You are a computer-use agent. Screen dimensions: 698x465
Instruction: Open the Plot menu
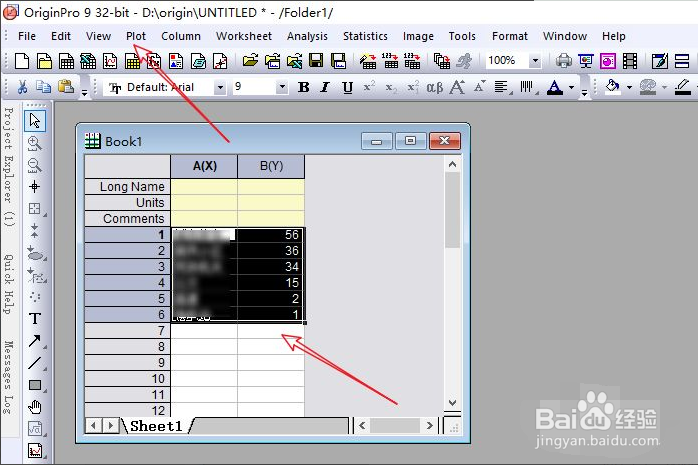136,36
